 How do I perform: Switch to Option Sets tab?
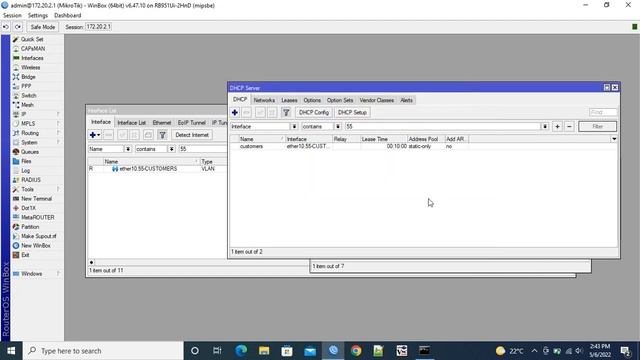[x=340, y=100]
